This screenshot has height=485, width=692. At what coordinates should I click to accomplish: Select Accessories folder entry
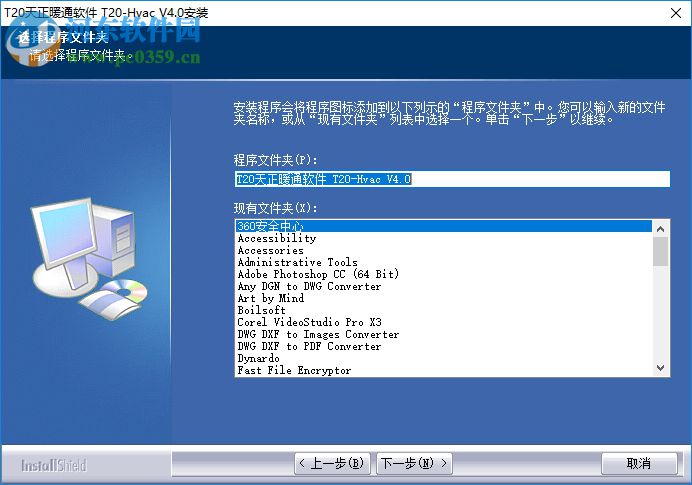(444, 250)
